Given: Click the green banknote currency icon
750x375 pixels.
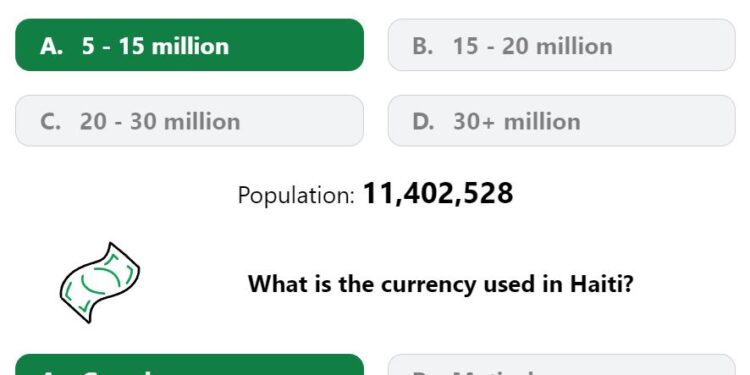Looking at the screenshot, I should pyautogui.click(x=100, y=283).
